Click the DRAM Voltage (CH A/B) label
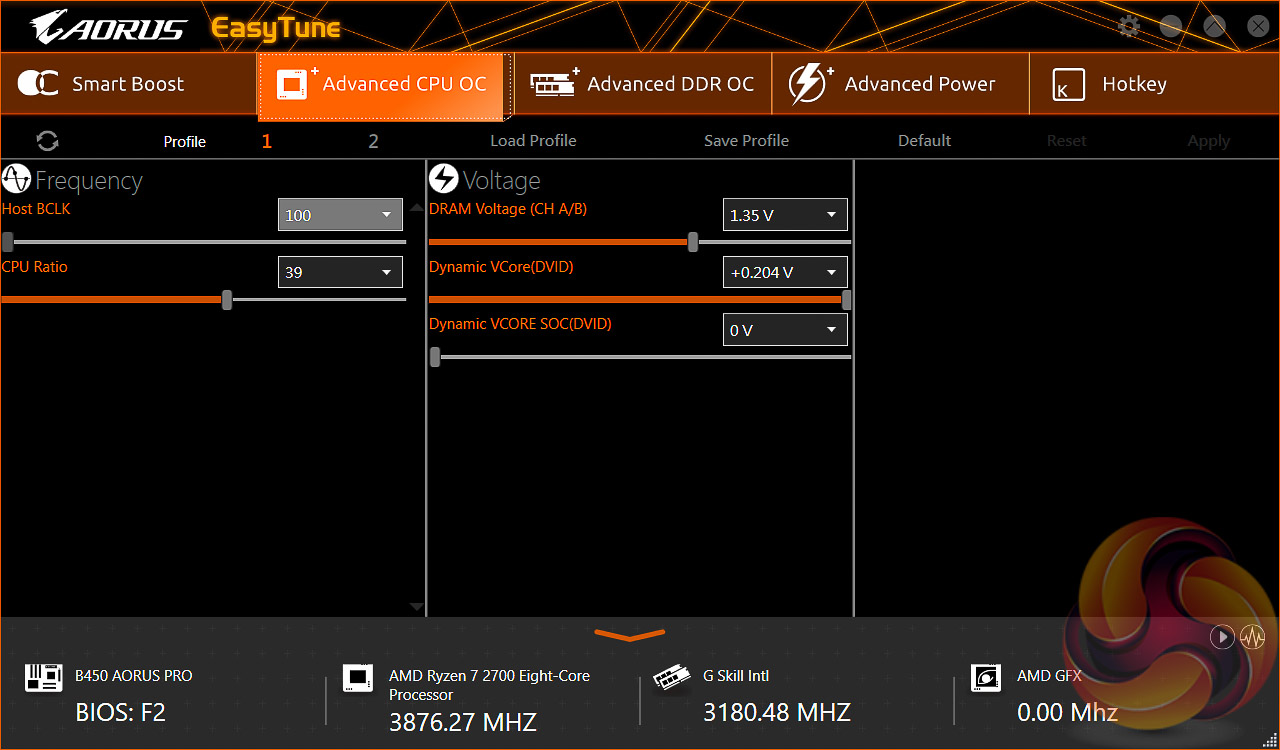The width and height of the screenshot is (1280, 750). coord(508,209)
